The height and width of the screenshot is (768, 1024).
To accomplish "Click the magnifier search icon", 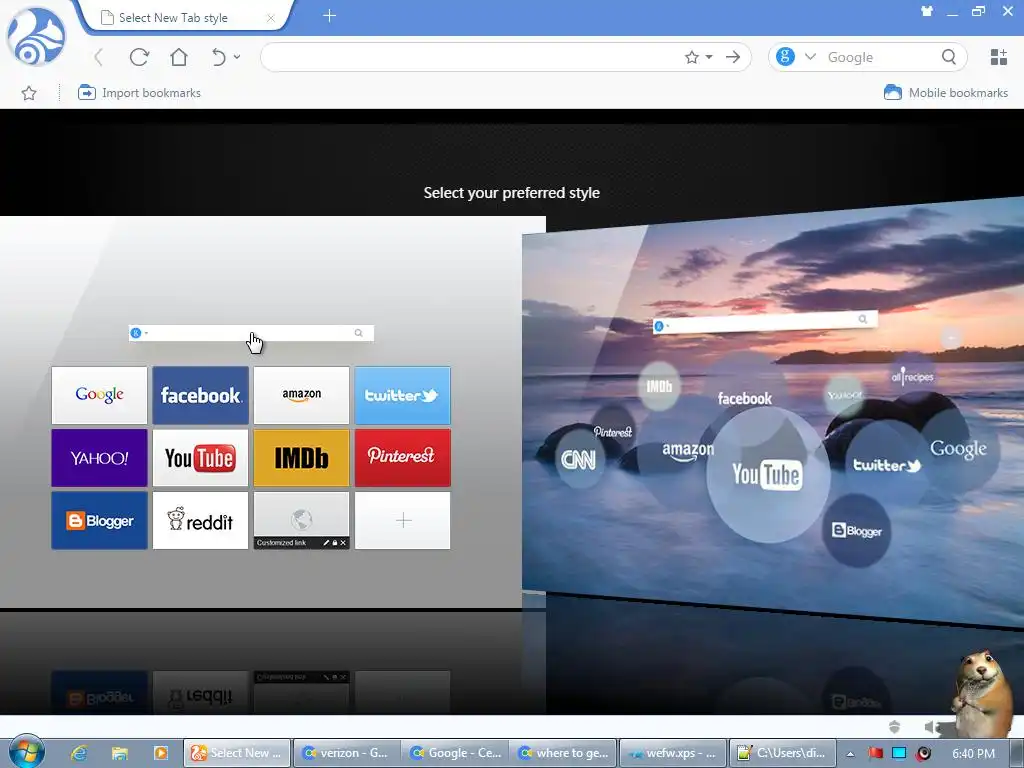I will 949,57.
